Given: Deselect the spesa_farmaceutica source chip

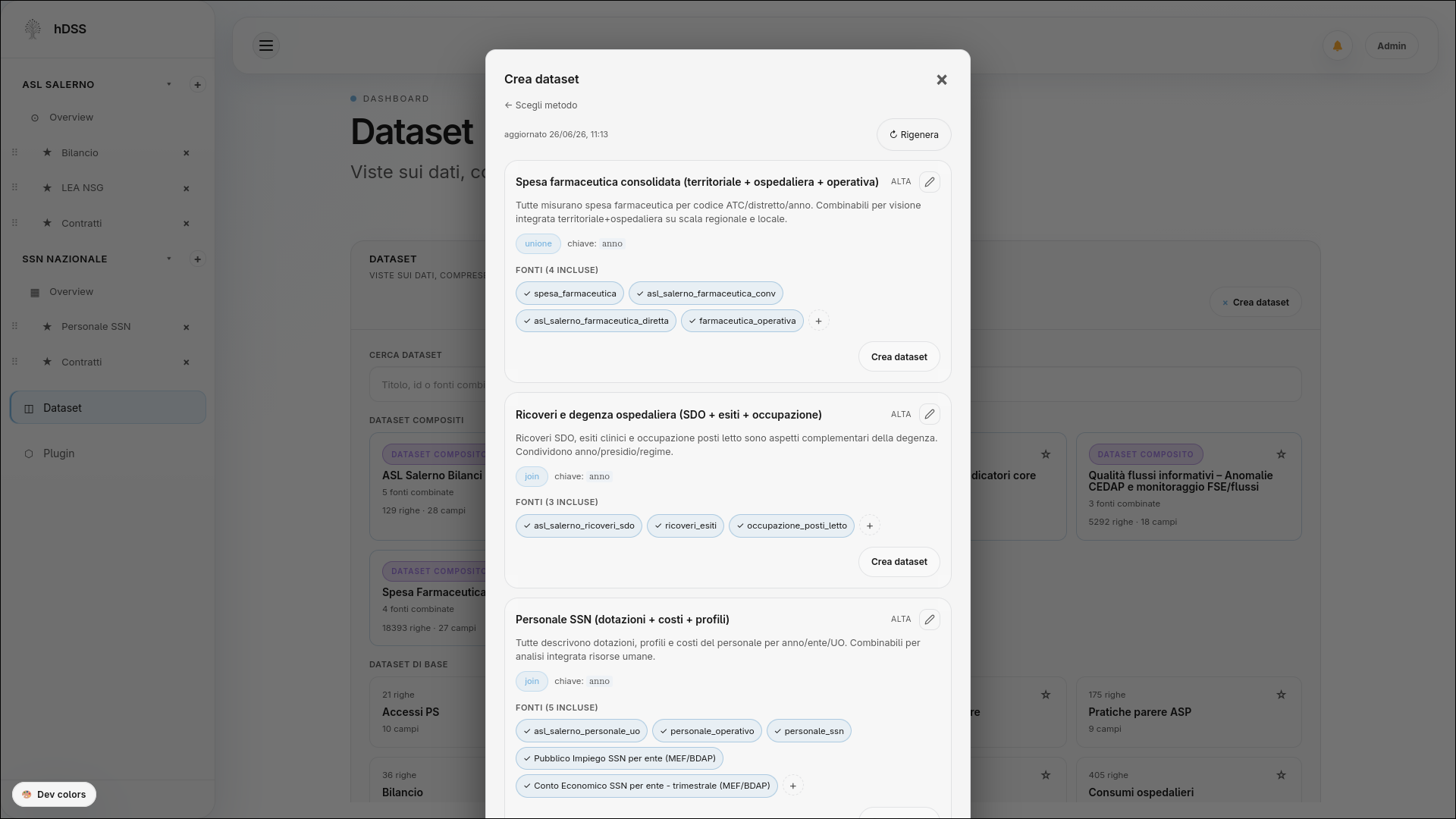Looking at the screenshot, I should coord(570,293).
